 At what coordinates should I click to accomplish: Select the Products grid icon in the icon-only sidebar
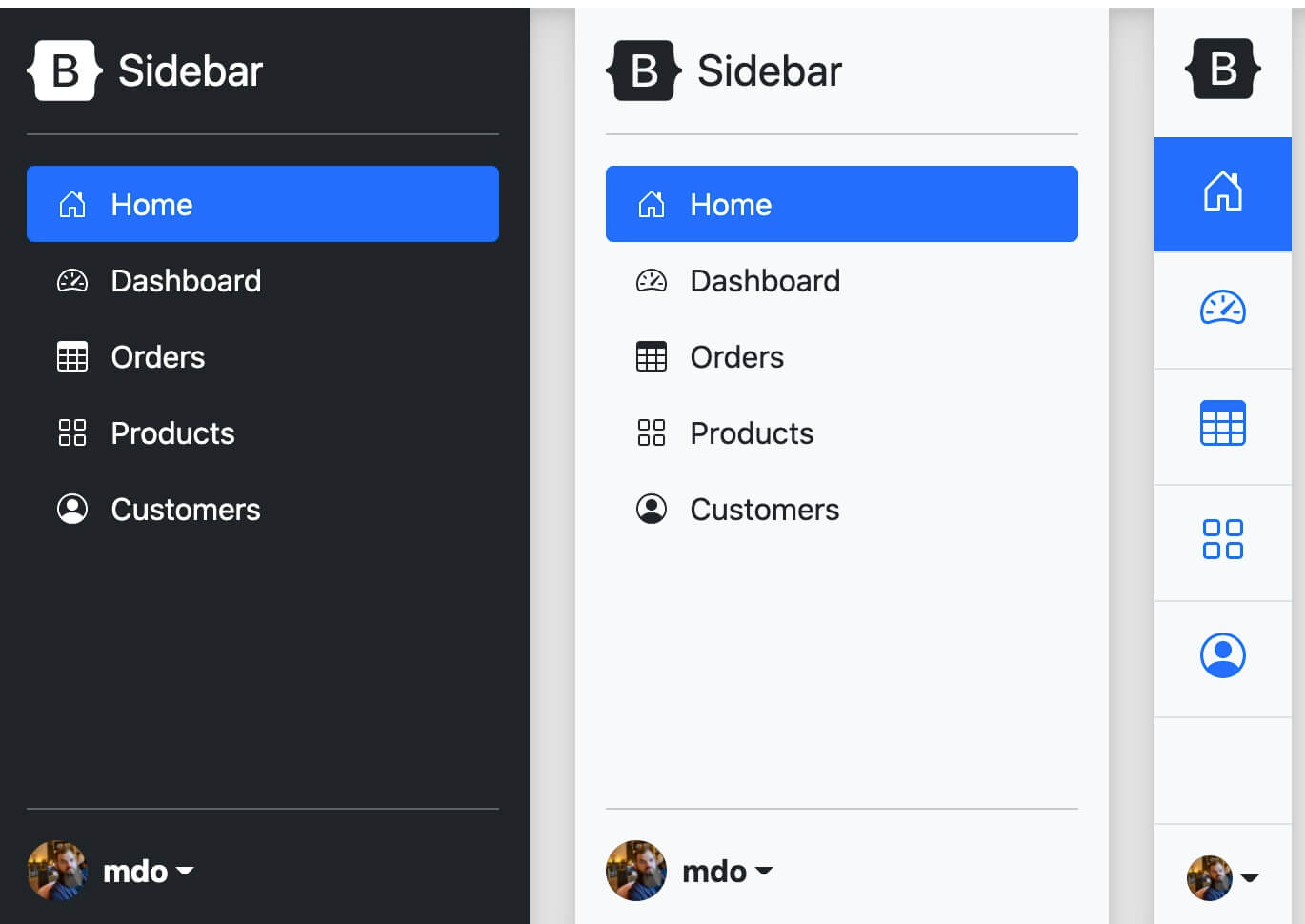click(x=1223, y=540)
